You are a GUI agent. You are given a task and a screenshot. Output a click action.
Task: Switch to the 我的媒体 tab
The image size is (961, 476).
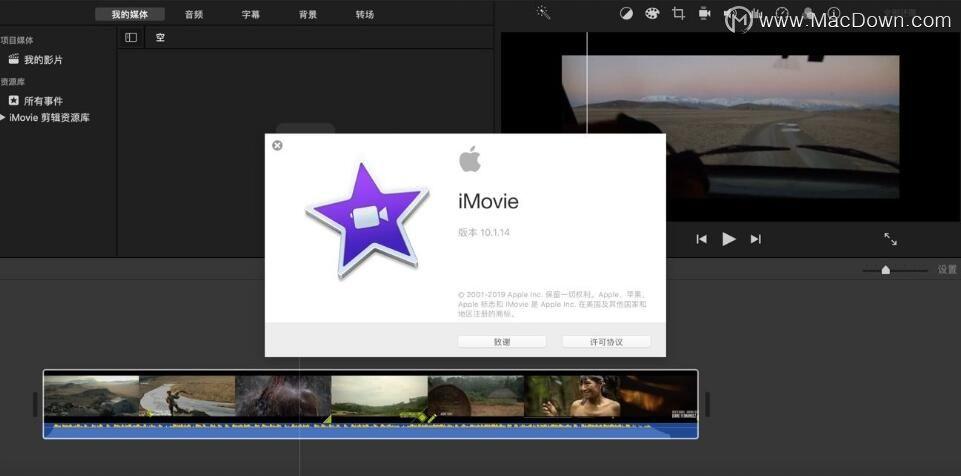point(130,15)
